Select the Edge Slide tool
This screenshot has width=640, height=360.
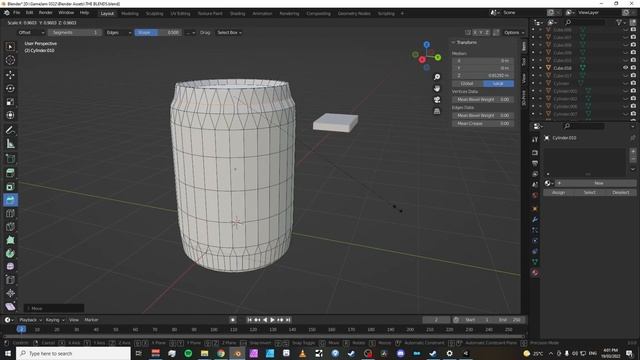10,280
